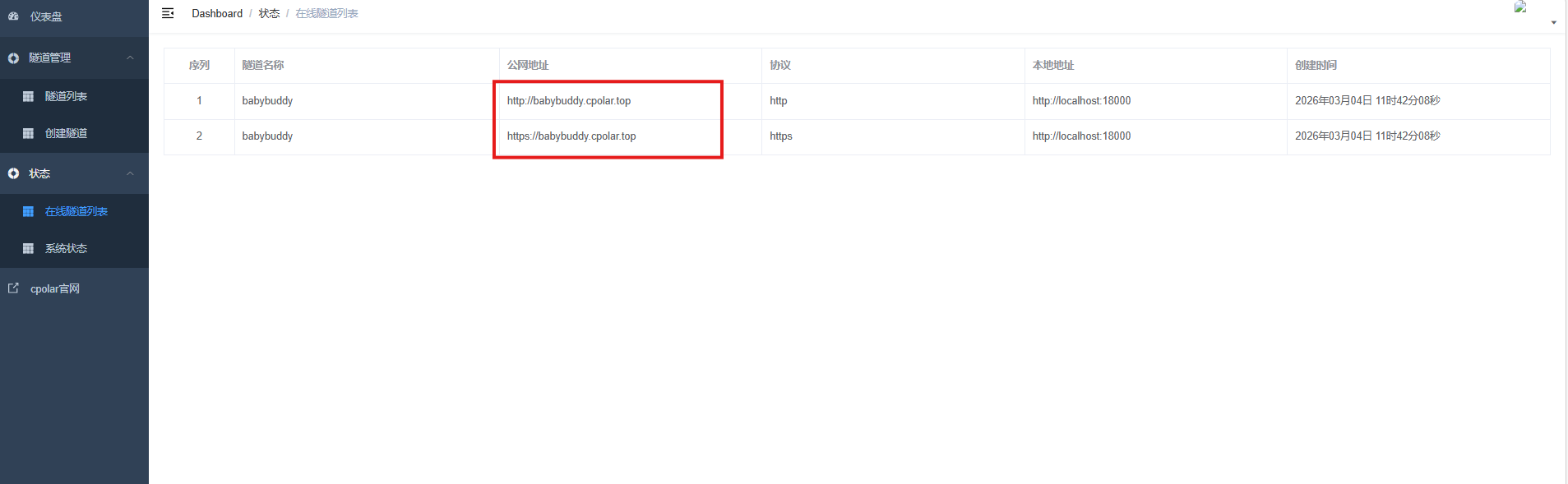
Task: Click the grid icon beside 在线隧道列表
Action: pyautogui.click(x=28, y=211)
